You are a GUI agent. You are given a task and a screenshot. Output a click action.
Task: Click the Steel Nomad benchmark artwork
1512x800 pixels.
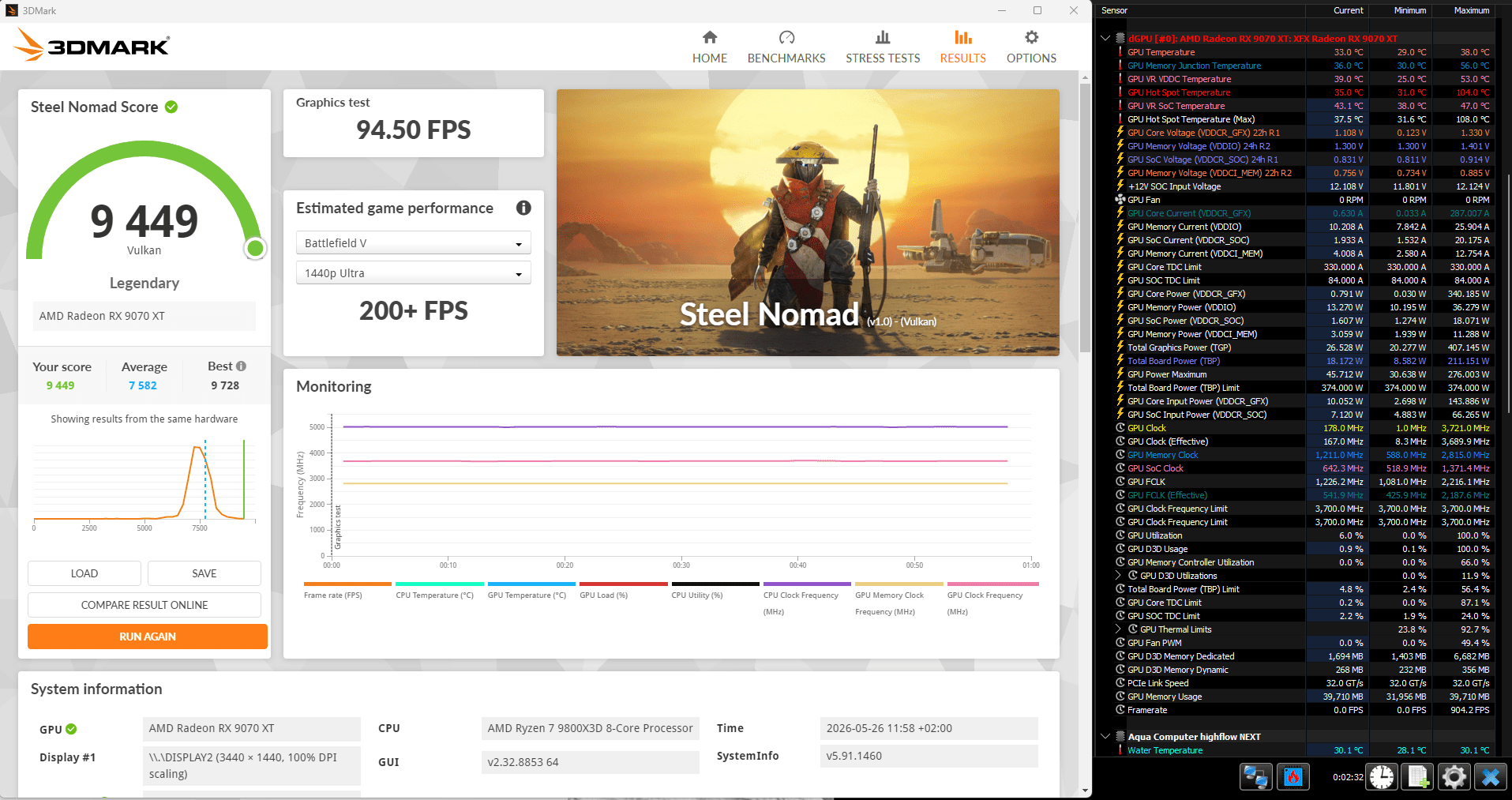point(808,223)
